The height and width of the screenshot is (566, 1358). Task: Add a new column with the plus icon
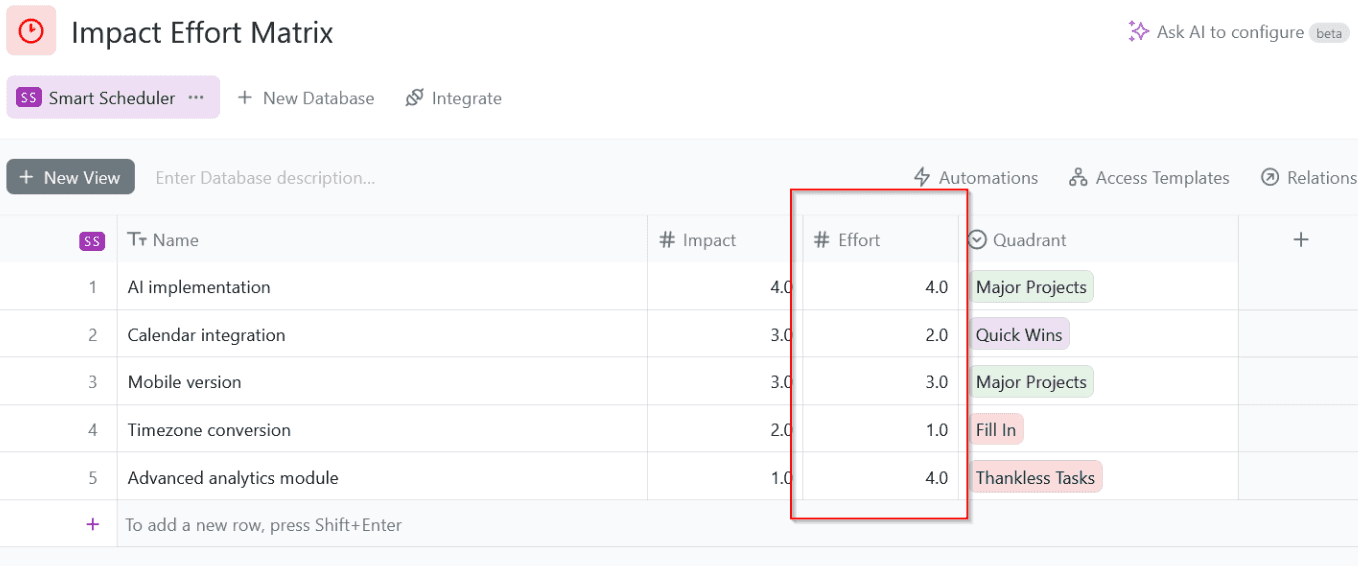tap(1300, 240)
